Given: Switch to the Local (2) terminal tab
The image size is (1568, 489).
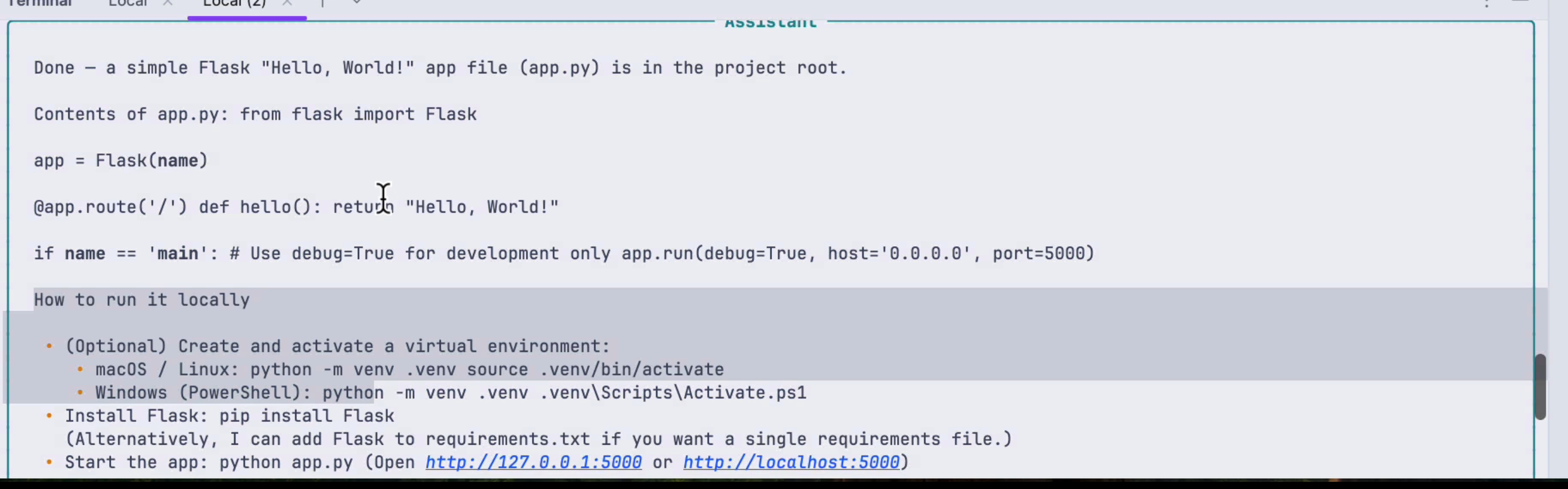Looking at the screenshot, I should [x=235, y=4].
